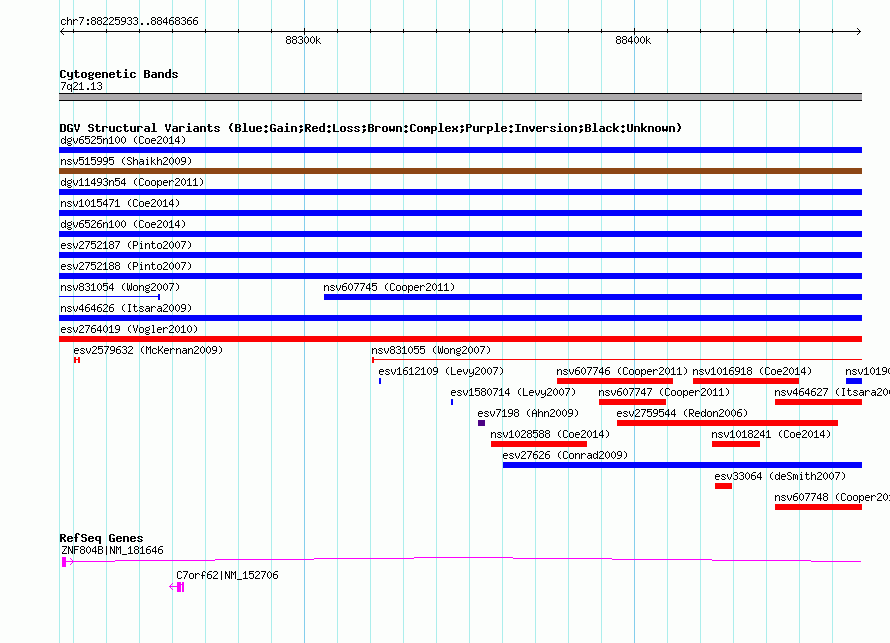
Task: Click the partially visible blue nsv1019 bar at right
Action: 854,381
